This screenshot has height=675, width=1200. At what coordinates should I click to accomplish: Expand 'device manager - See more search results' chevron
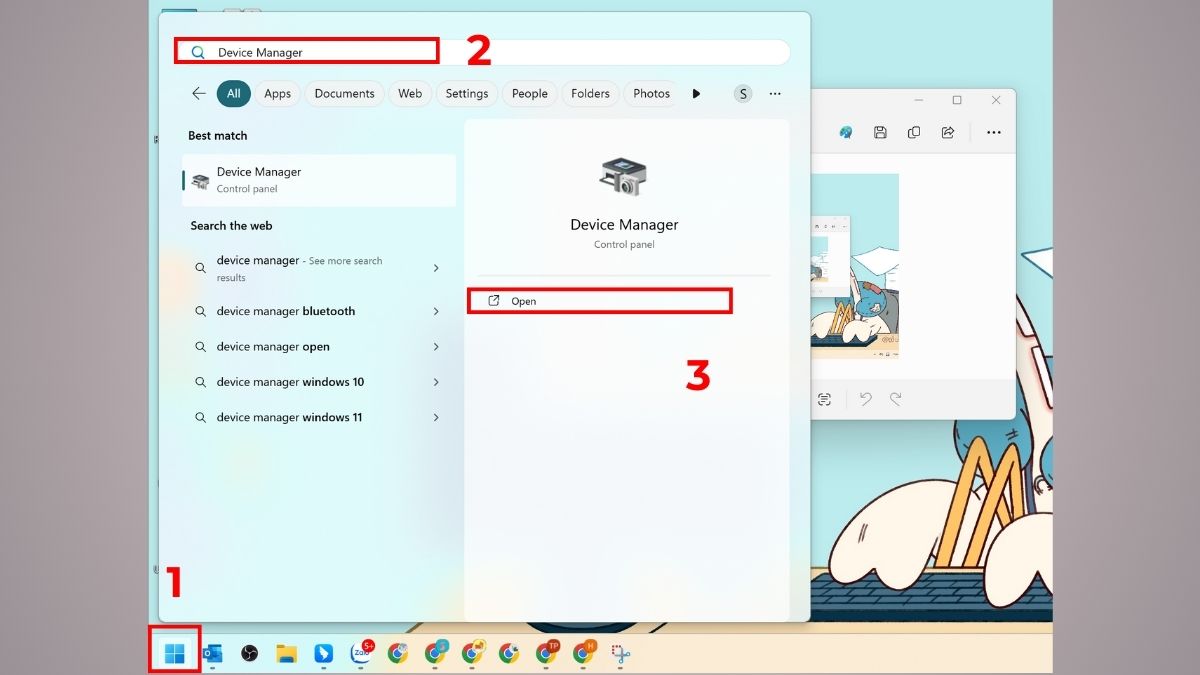tap(436, 268)
